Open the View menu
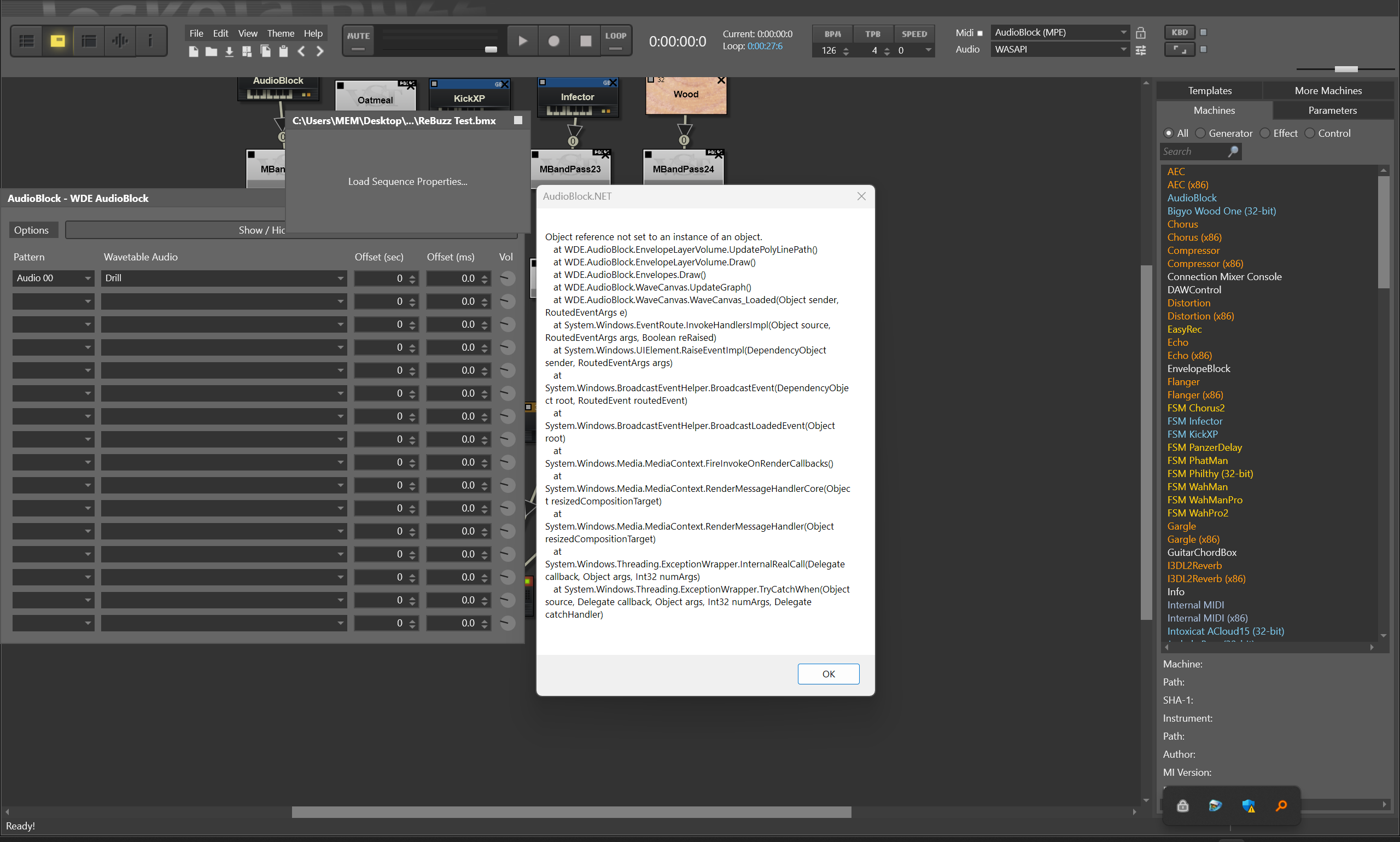 pos(248,33)
